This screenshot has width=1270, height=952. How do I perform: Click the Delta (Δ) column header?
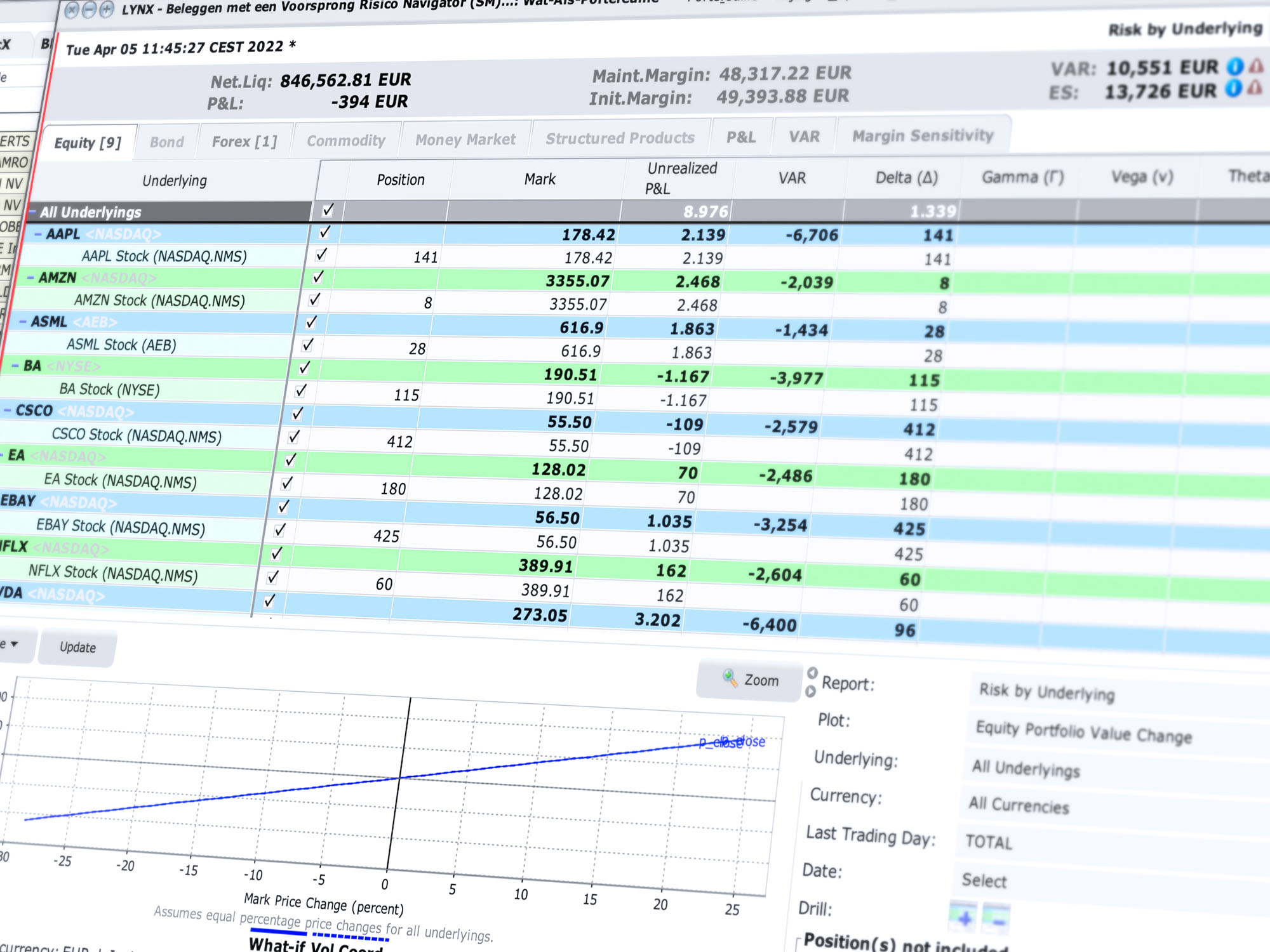[906, 178]
